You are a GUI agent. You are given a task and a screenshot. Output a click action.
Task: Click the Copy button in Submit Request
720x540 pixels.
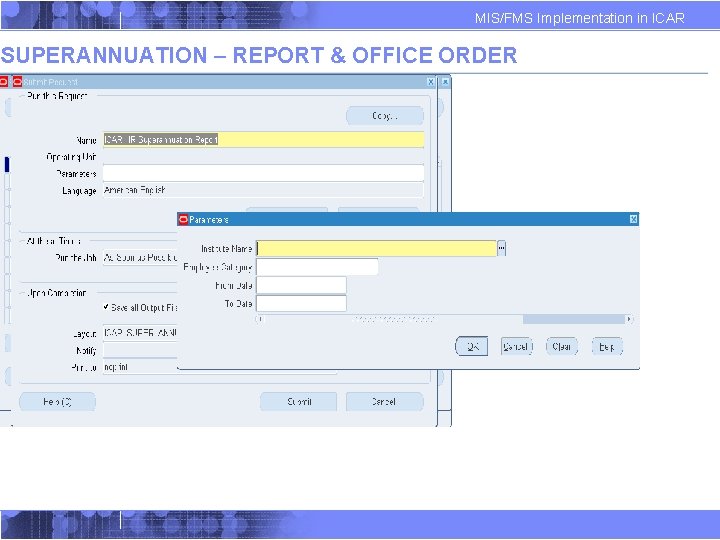click(x=385, y=116)
